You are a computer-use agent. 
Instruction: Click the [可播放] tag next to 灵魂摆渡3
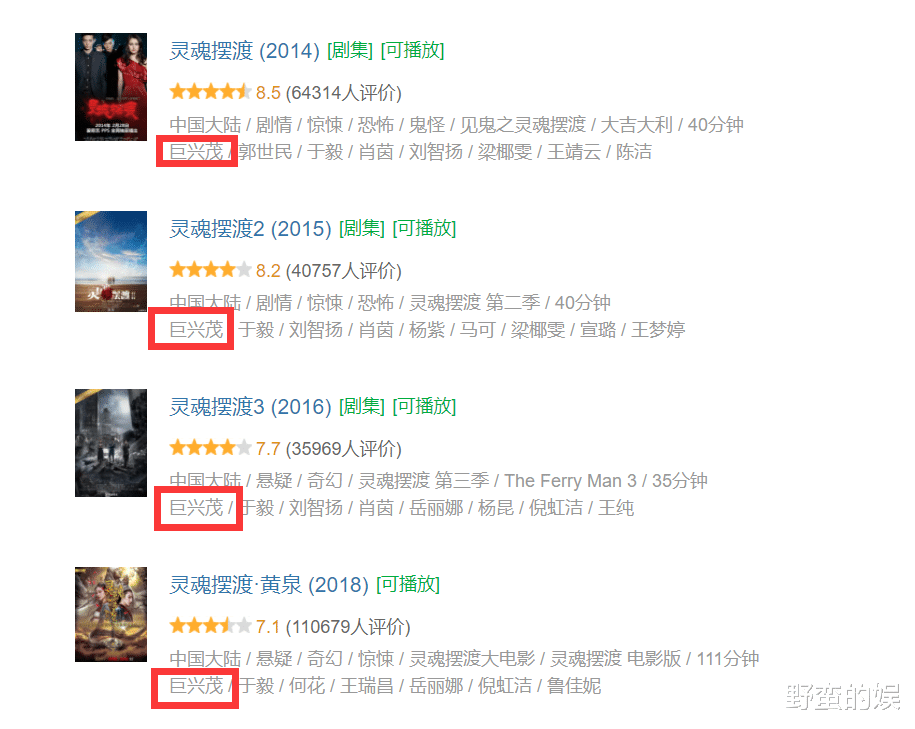424,407
